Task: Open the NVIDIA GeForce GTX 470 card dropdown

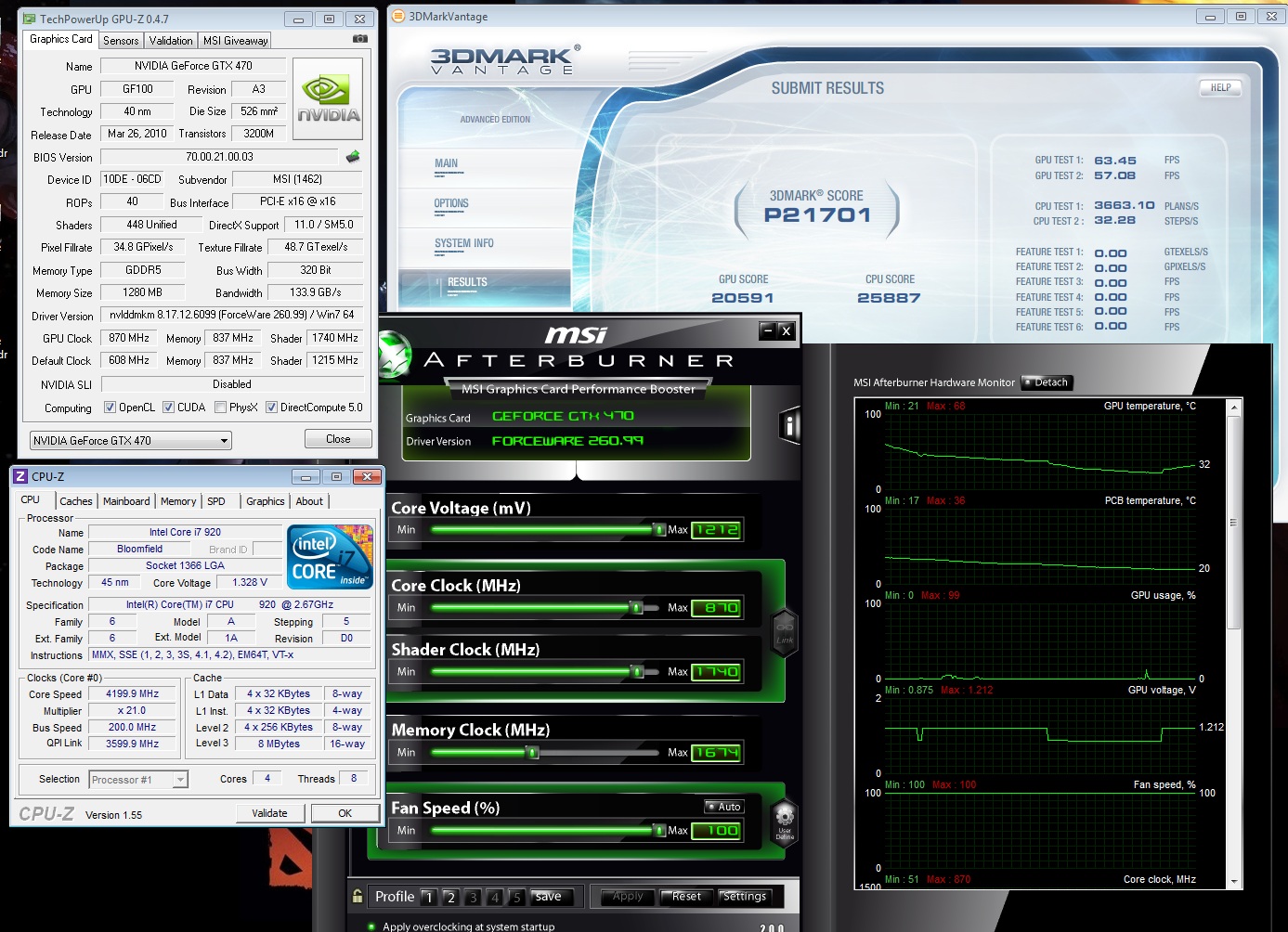Action: coord(131,440)
